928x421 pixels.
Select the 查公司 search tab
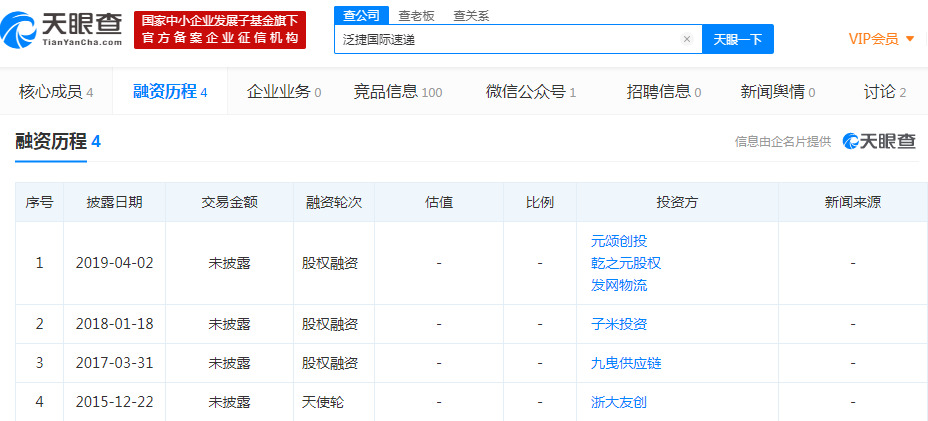[362, 16]
